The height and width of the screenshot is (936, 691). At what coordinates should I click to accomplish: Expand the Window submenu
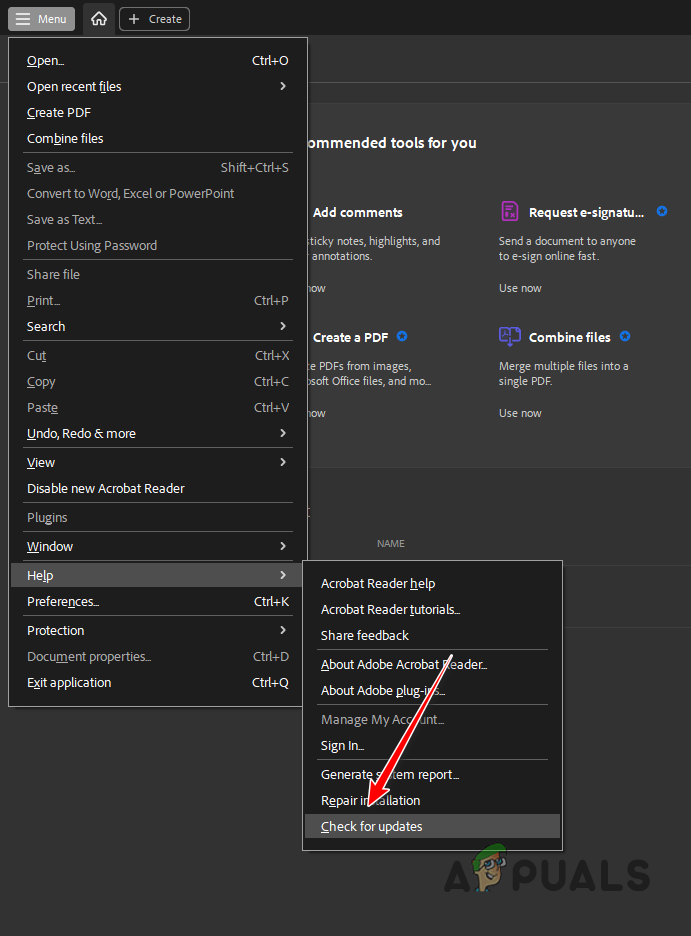(x=158, y=546)
